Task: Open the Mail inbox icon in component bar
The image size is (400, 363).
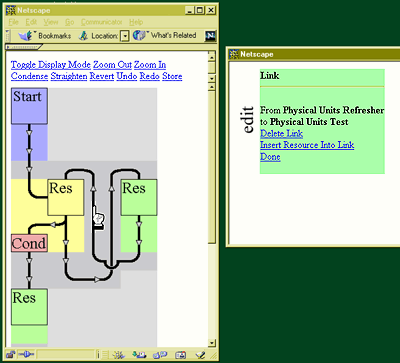Action: point(138,355)
